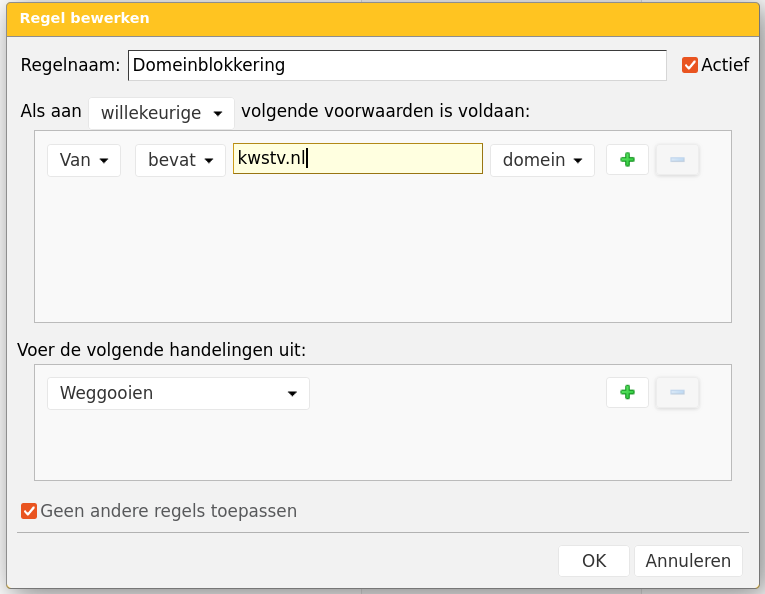This screenshot has height=594, width=765.
Task: Click the Voer de volgende handelingen uit label
Action: click(162, 350)
